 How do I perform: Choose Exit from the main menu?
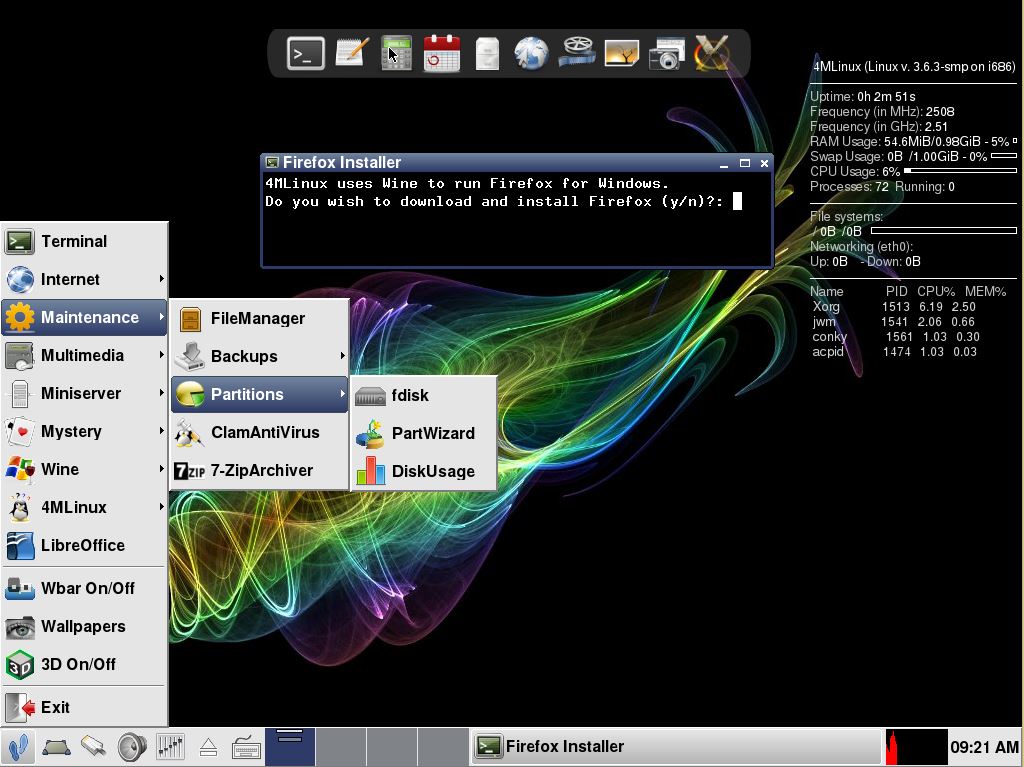[x=84, y=707]
